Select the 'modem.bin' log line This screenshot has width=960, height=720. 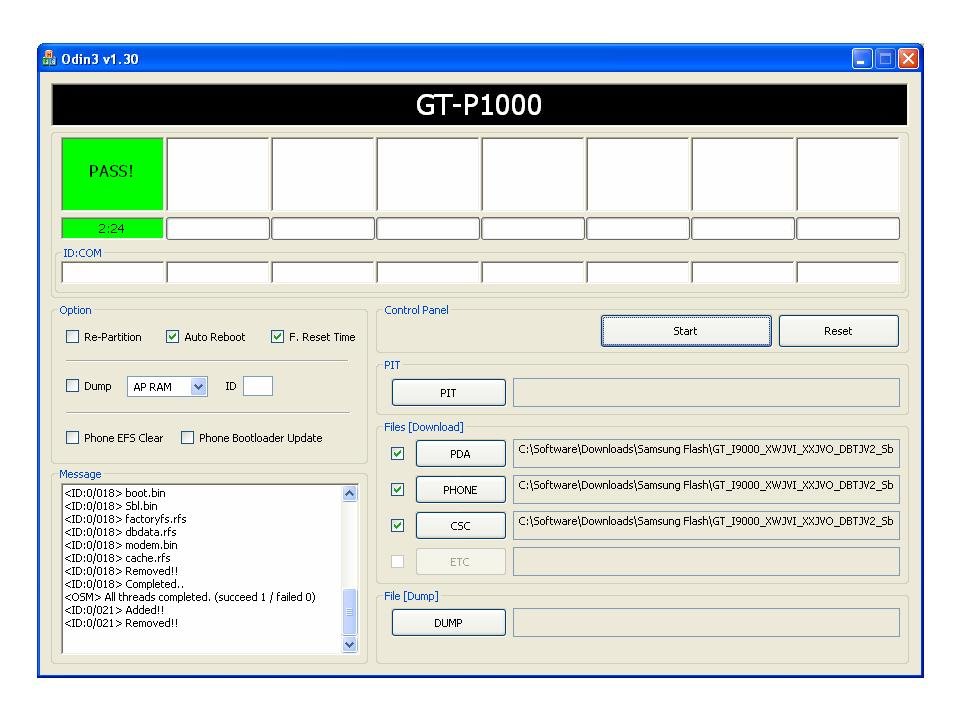point(121,545)
